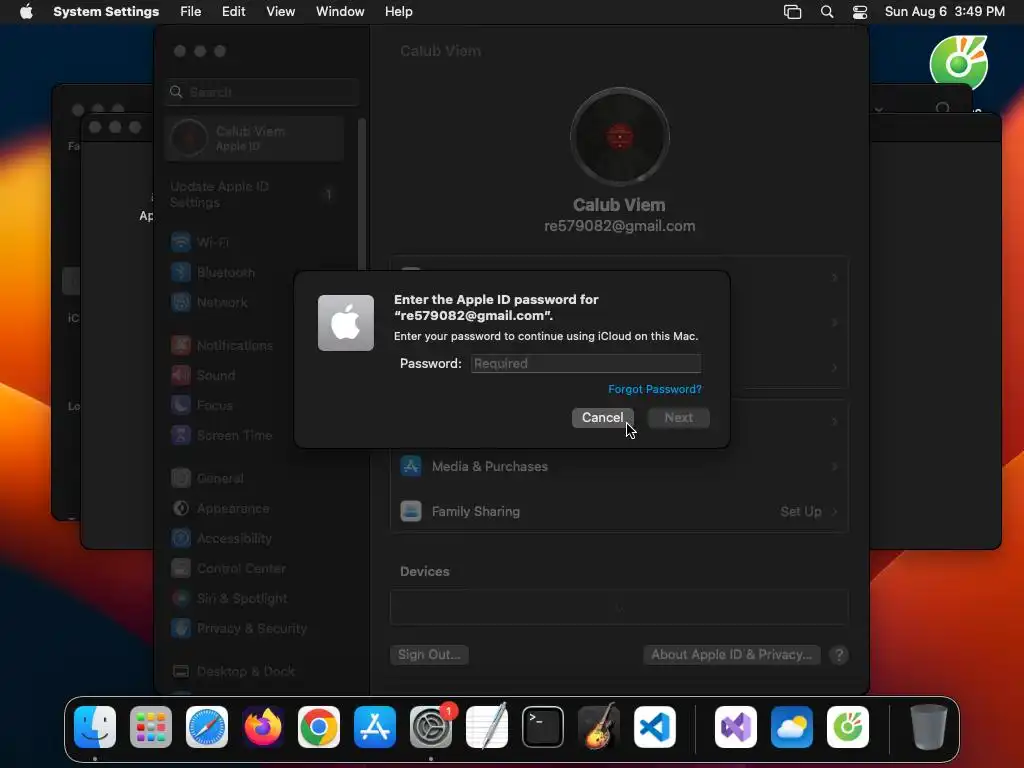
Task: Select General in the settings sidebar
Action: click(255, 479)
